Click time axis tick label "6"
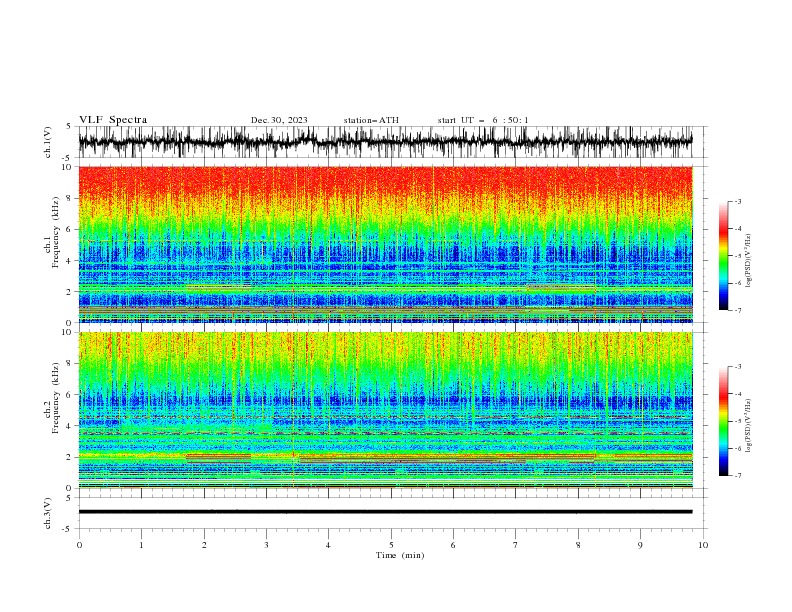 tap(453, 545)
